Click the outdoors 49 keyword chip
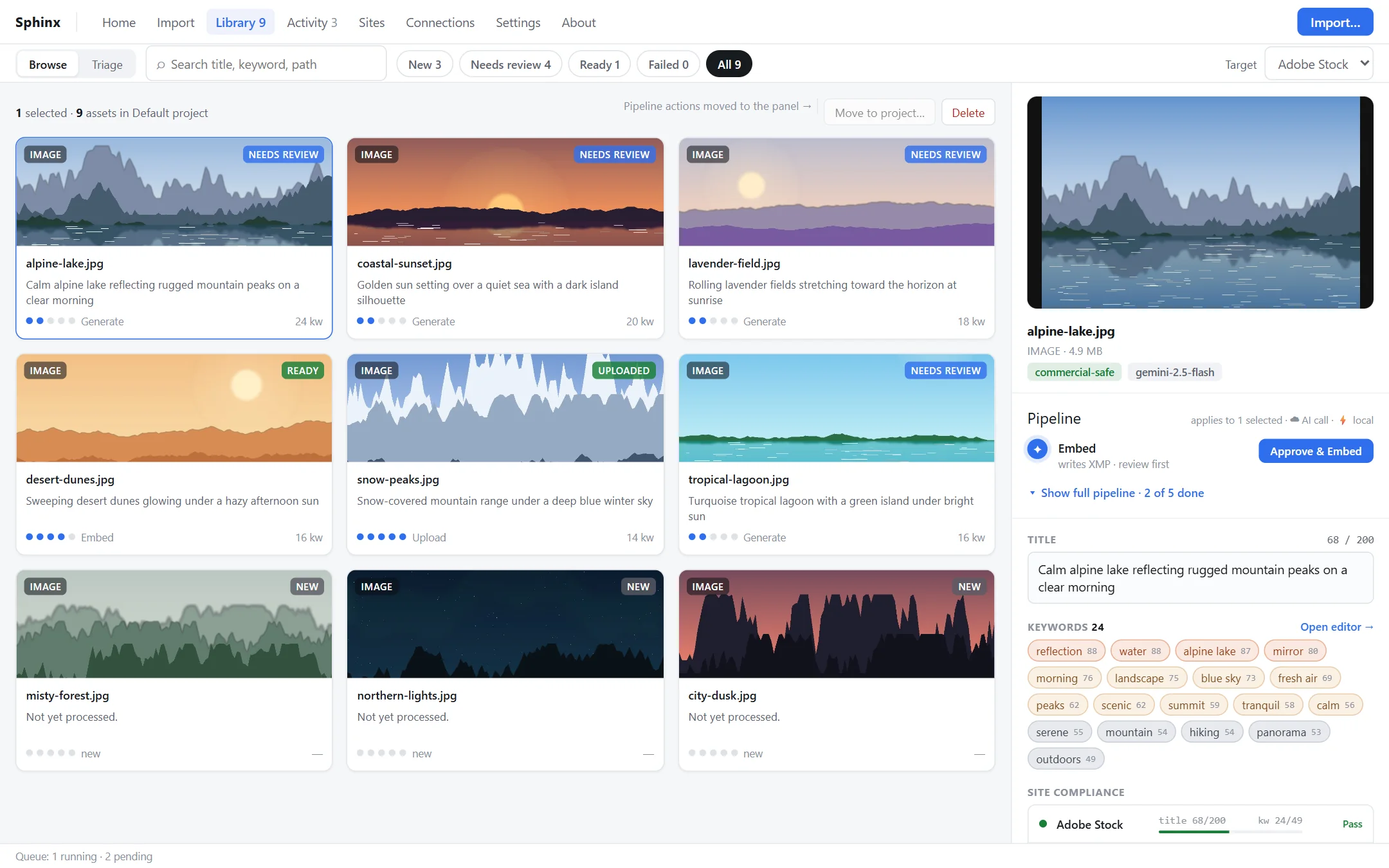Viewport: 1389px width, 868px height. (1066, 759)
